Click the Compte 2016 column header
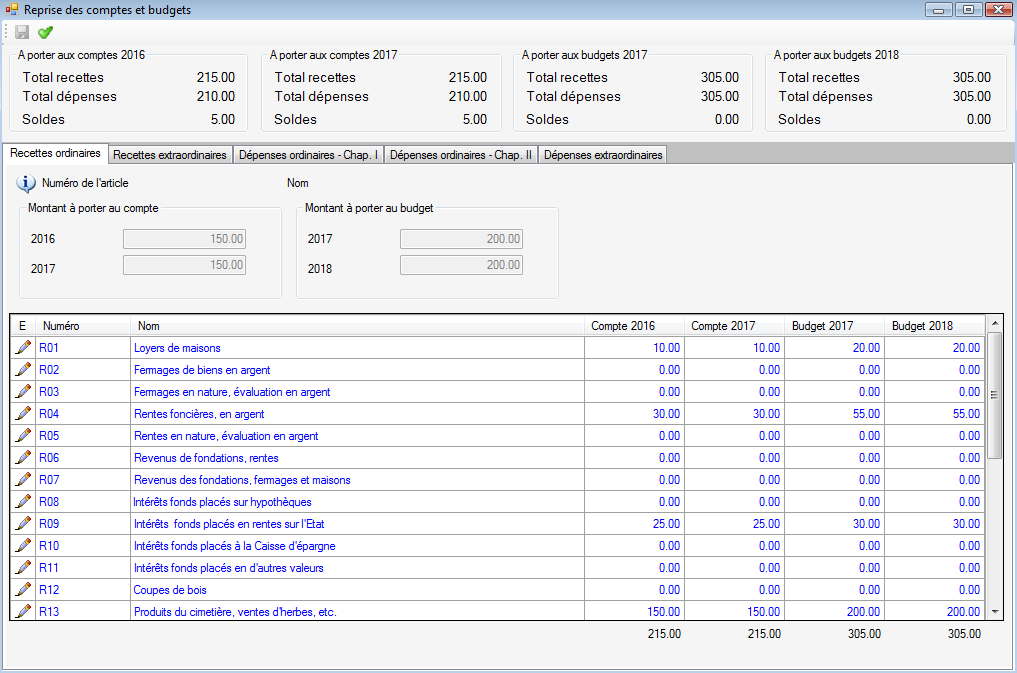1017x673 pixels. coord(634,325)
